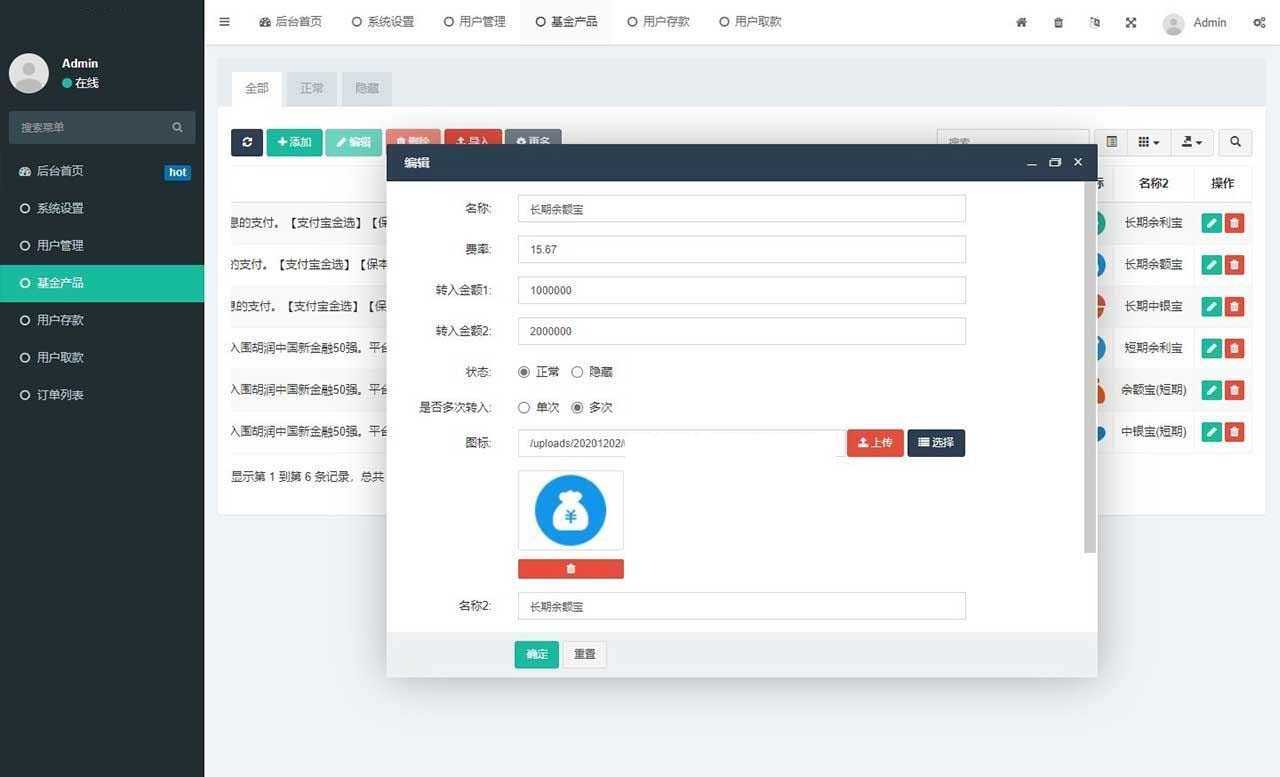Expand the 更多 dropdown button
Screen dimensions: 1280x777
[533, 141]
